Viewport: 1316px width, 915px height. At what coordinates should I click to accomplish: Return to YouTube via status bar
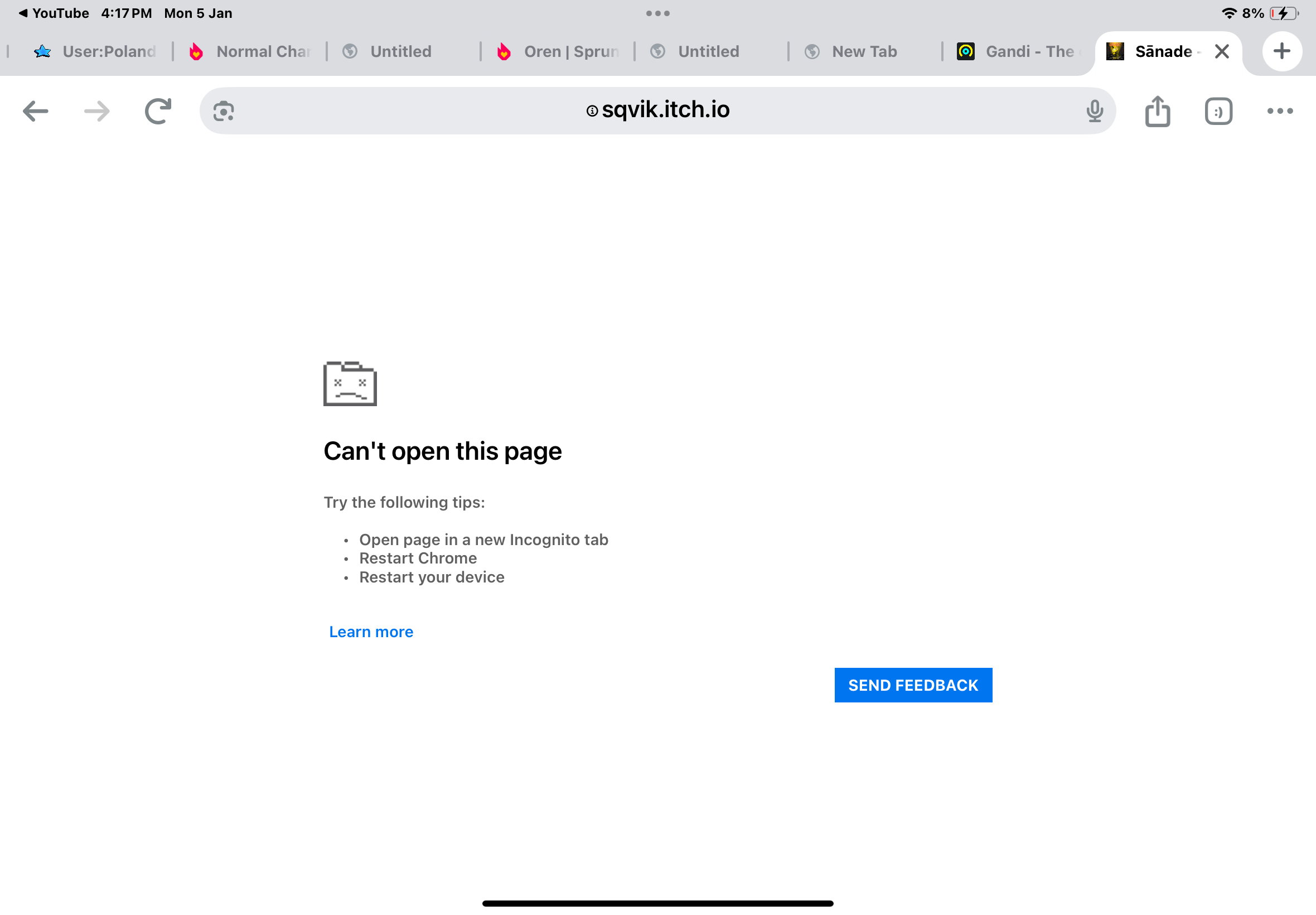[x=54, y=13]
